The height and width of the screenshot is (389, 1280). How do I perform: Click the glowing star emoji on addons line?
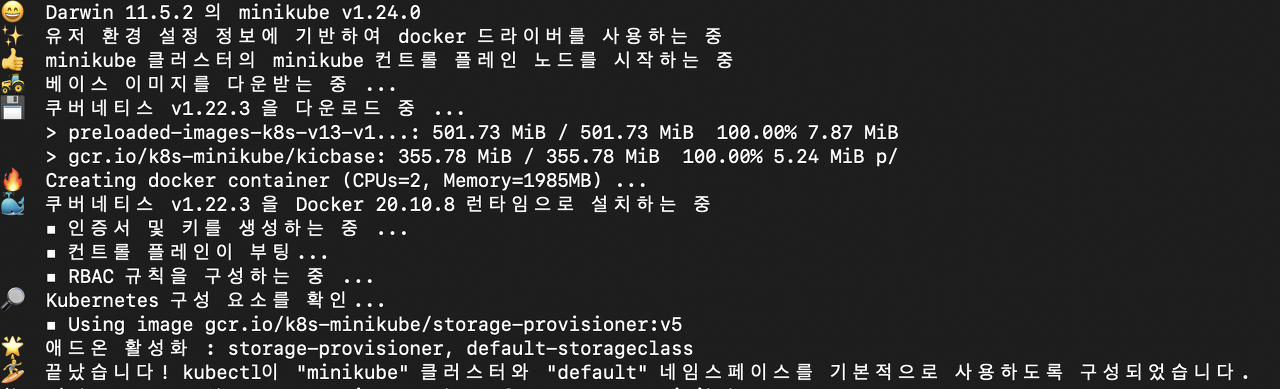tap(12, 348)
